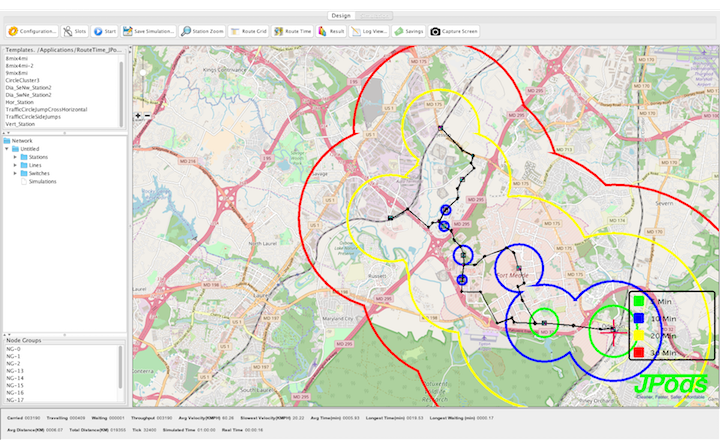720x440 pixels.
Task: Show the Route Grid
Action: (x=249, y=31)
